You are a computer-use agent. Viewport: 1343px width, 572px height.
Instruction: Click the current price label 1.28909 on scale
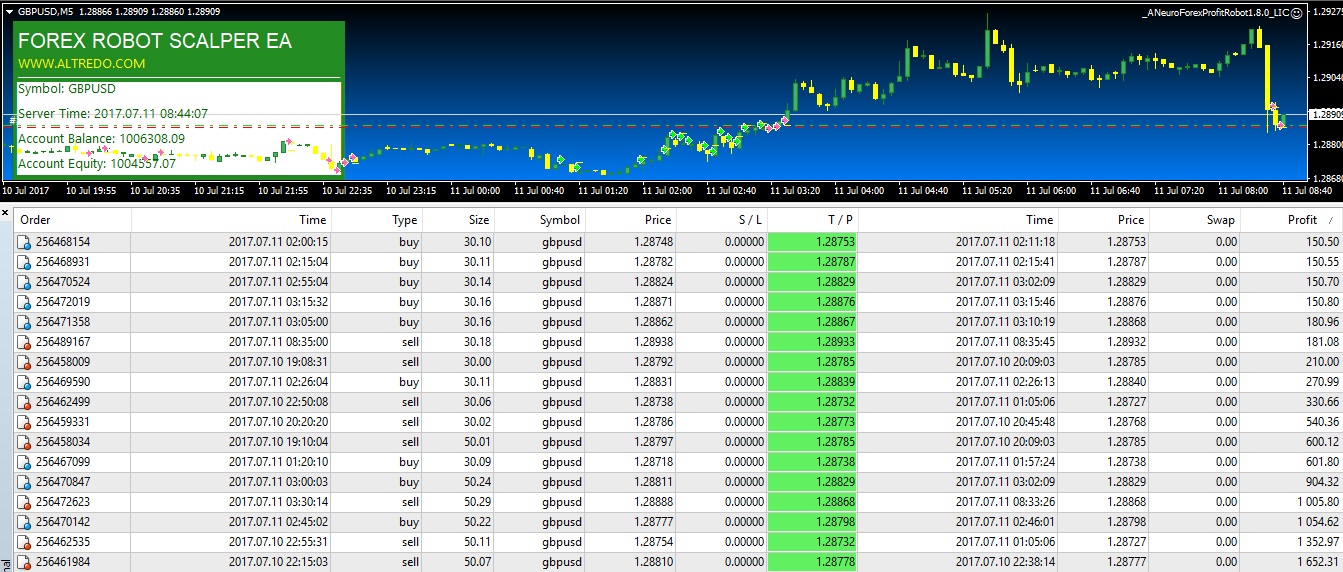[x=1325, y=114]
